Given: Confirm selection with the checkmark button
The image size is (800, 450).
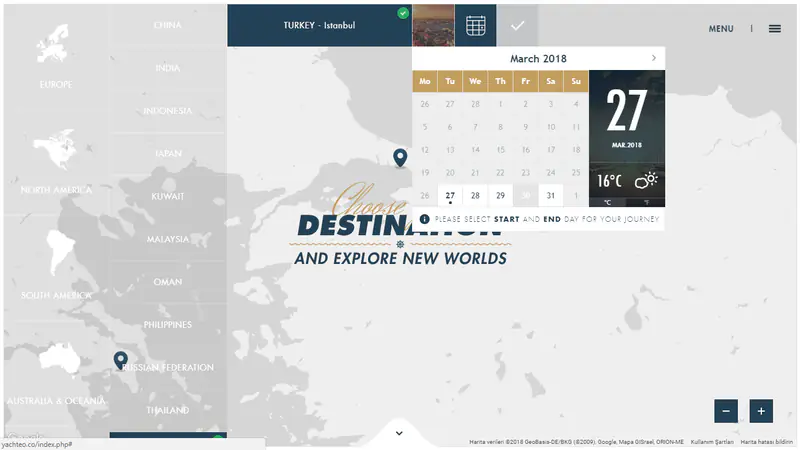Looking at the screenshot, I should 517,26.
